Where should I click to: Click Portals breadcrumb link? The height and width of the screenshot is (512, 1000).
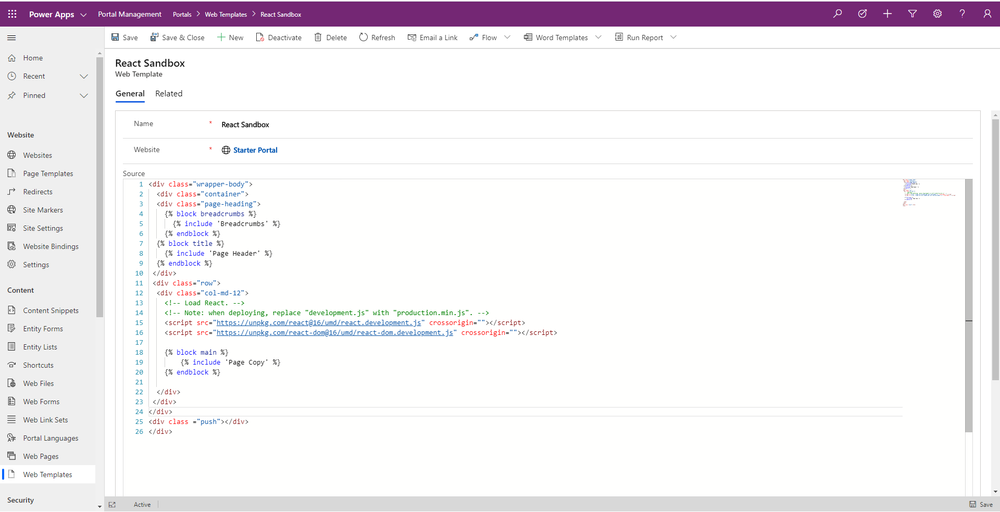[184, 14]
